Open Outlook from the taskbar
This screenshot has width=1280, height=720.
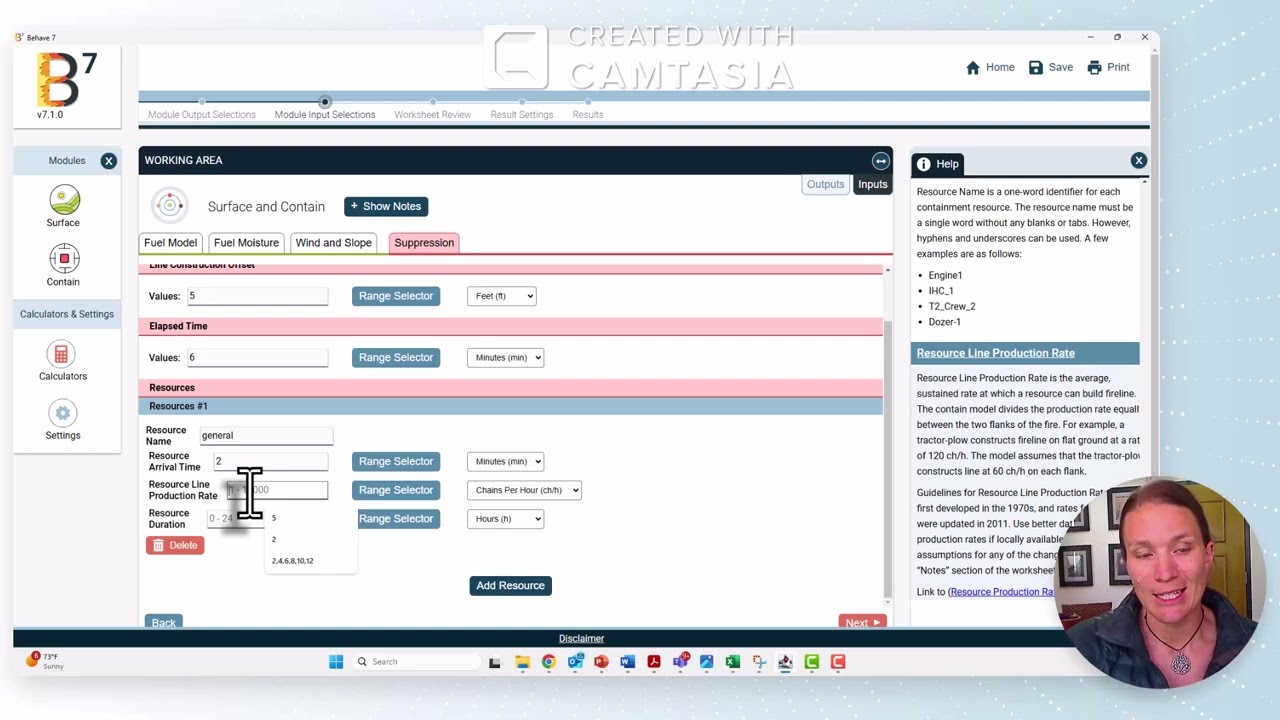click(575, 661)
